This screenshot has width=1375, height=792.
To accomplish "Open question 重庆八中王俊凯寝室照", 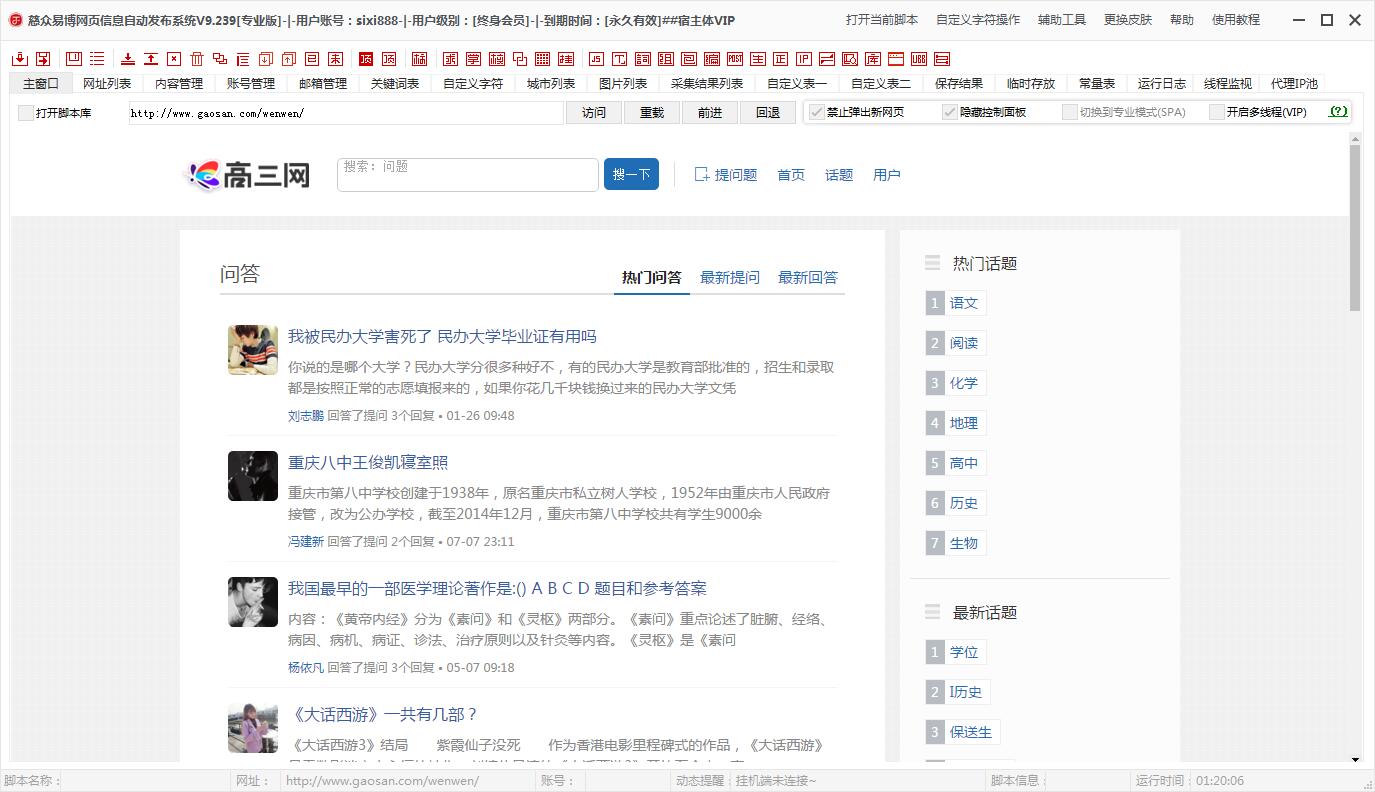I will pos(368,463).
